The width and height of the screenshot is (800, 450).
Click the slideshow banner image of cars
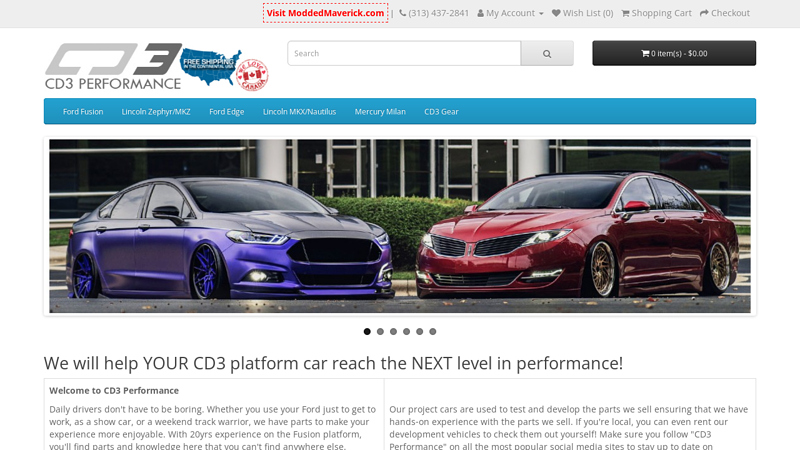coord(400,226)
